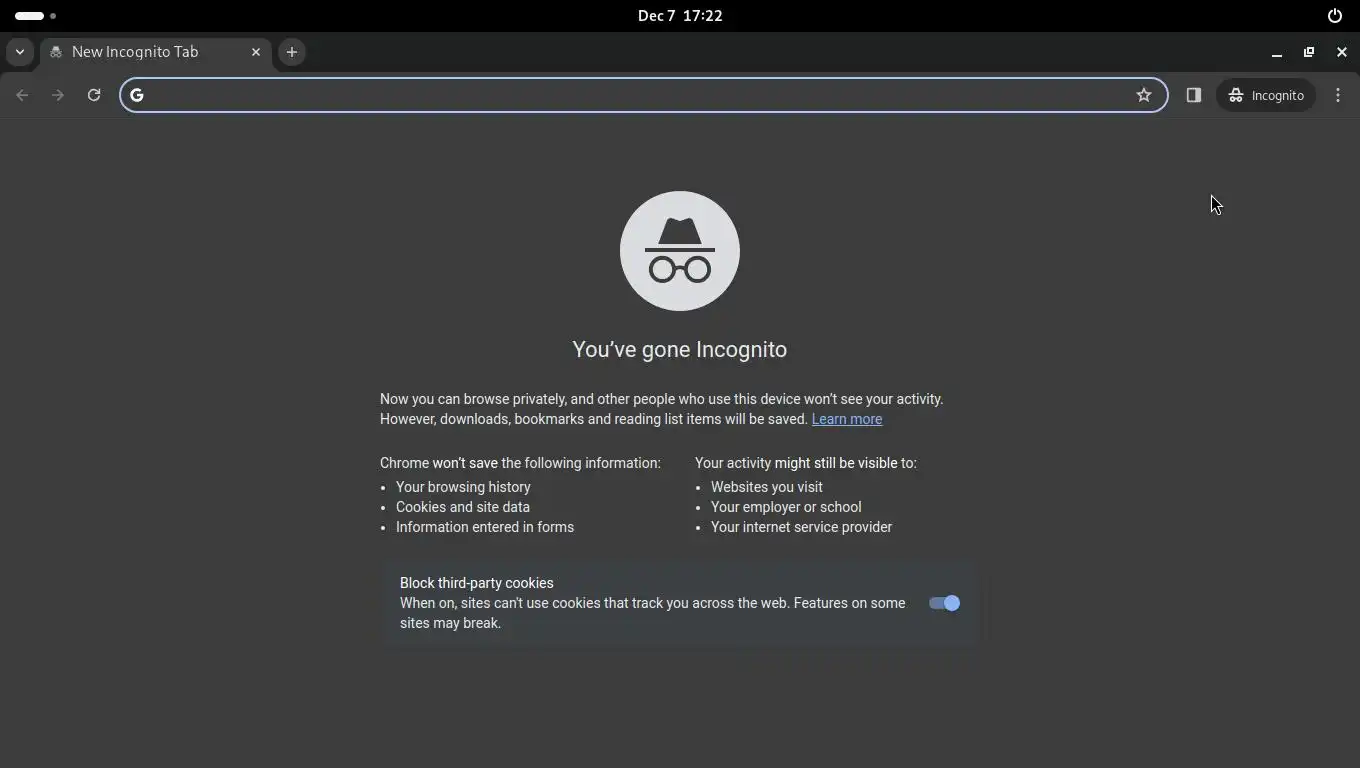Screen dimensions: 1360x768
Task: Click "Your employer or school" text
Action: (x=786, y=507)
